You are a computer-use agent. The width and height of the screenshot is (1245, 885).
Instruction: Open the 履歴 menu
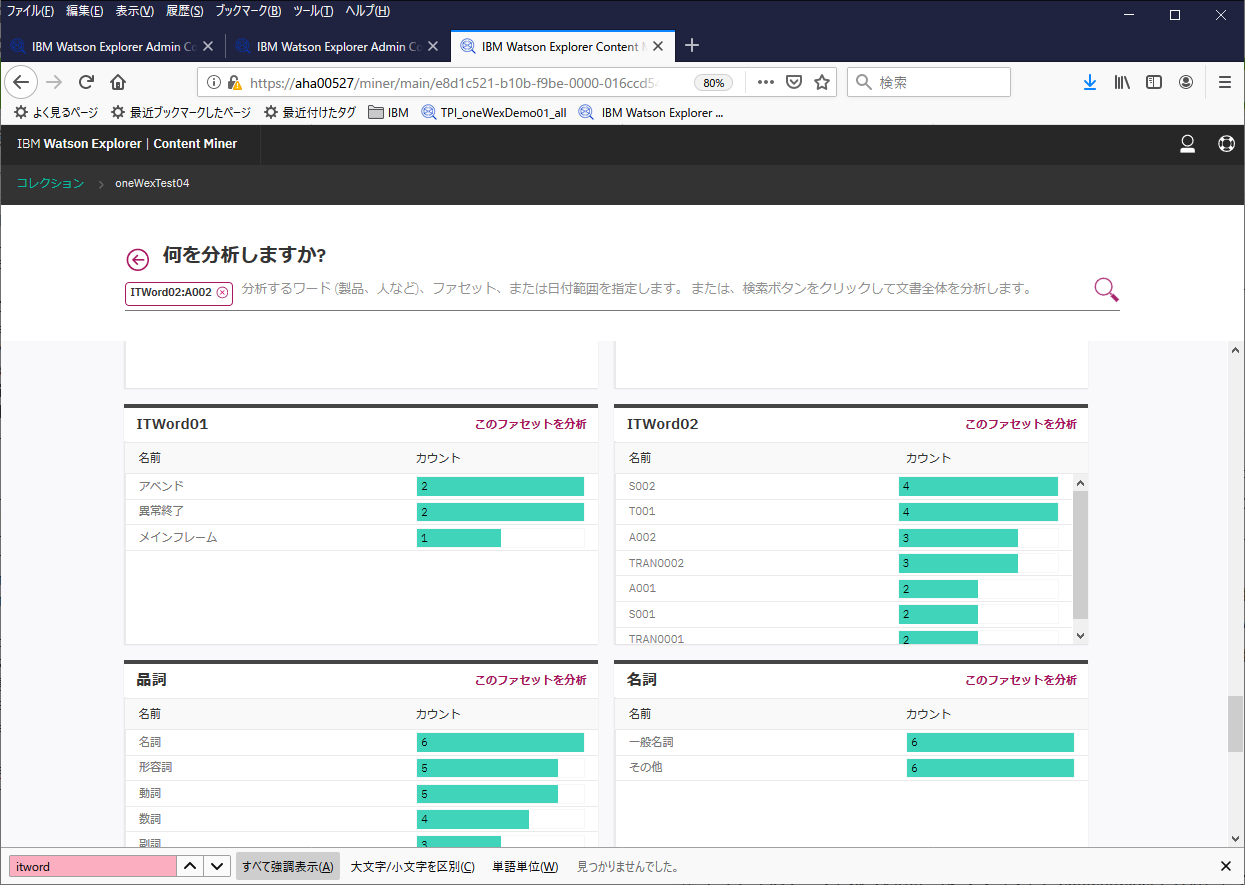pyautogui.click(x=184, y=11)
